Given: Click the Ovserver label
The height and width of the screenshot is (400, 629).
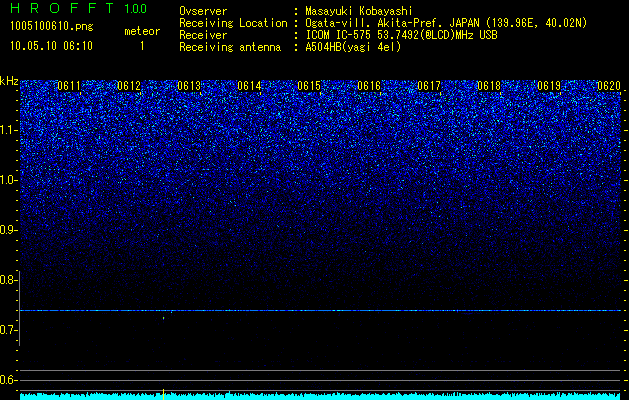Looking at the screenshot, I should tap(203, 11).
